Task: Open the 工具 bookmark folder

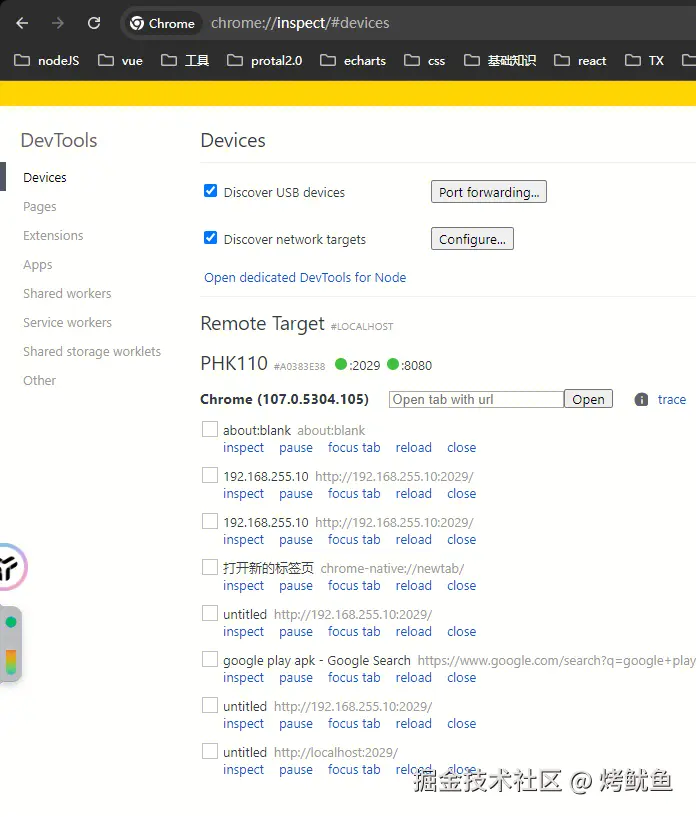Action: tap(185, 60)
